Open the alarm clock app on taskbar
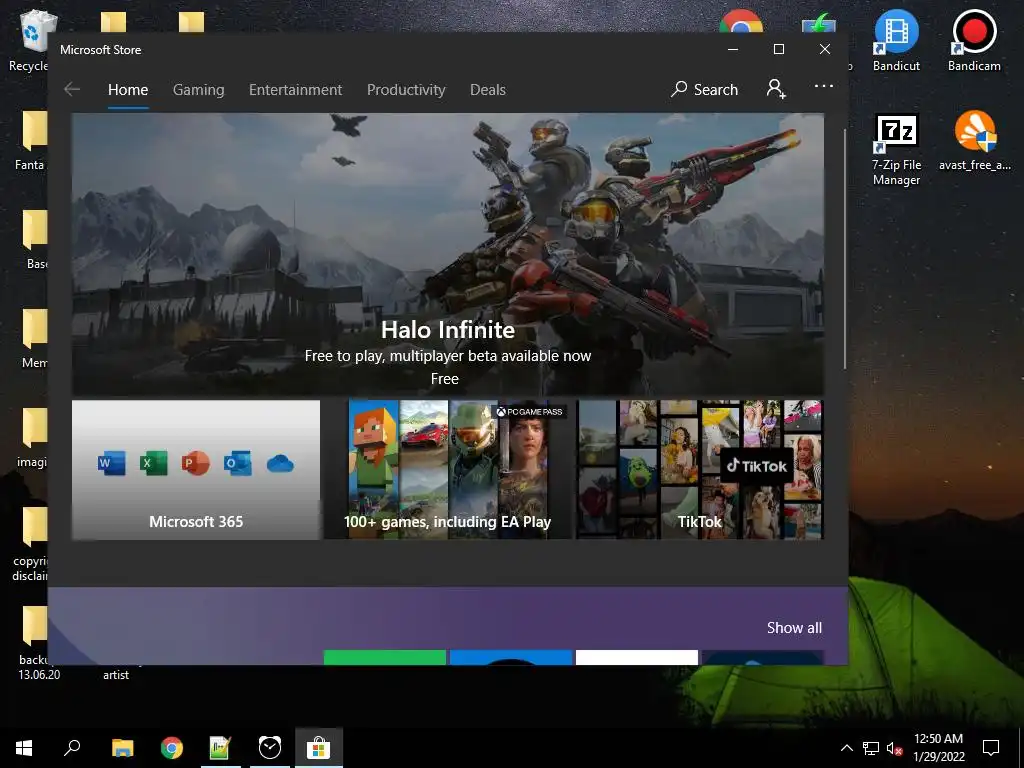Viewport: 1024px width, 768px height. 270,748
